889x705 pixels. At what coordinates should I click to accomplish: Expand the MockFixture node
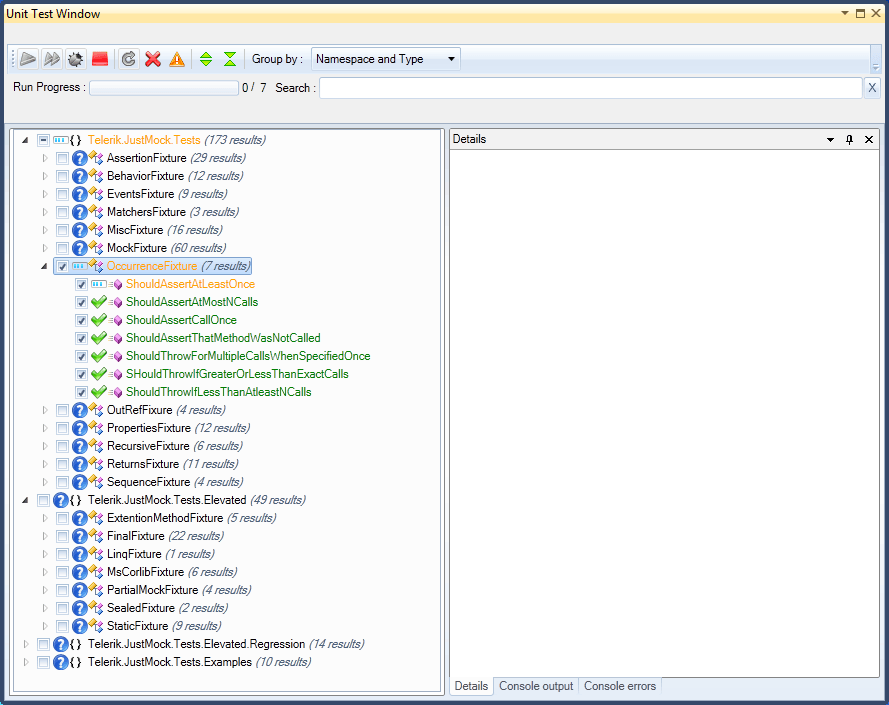point(45,248)
